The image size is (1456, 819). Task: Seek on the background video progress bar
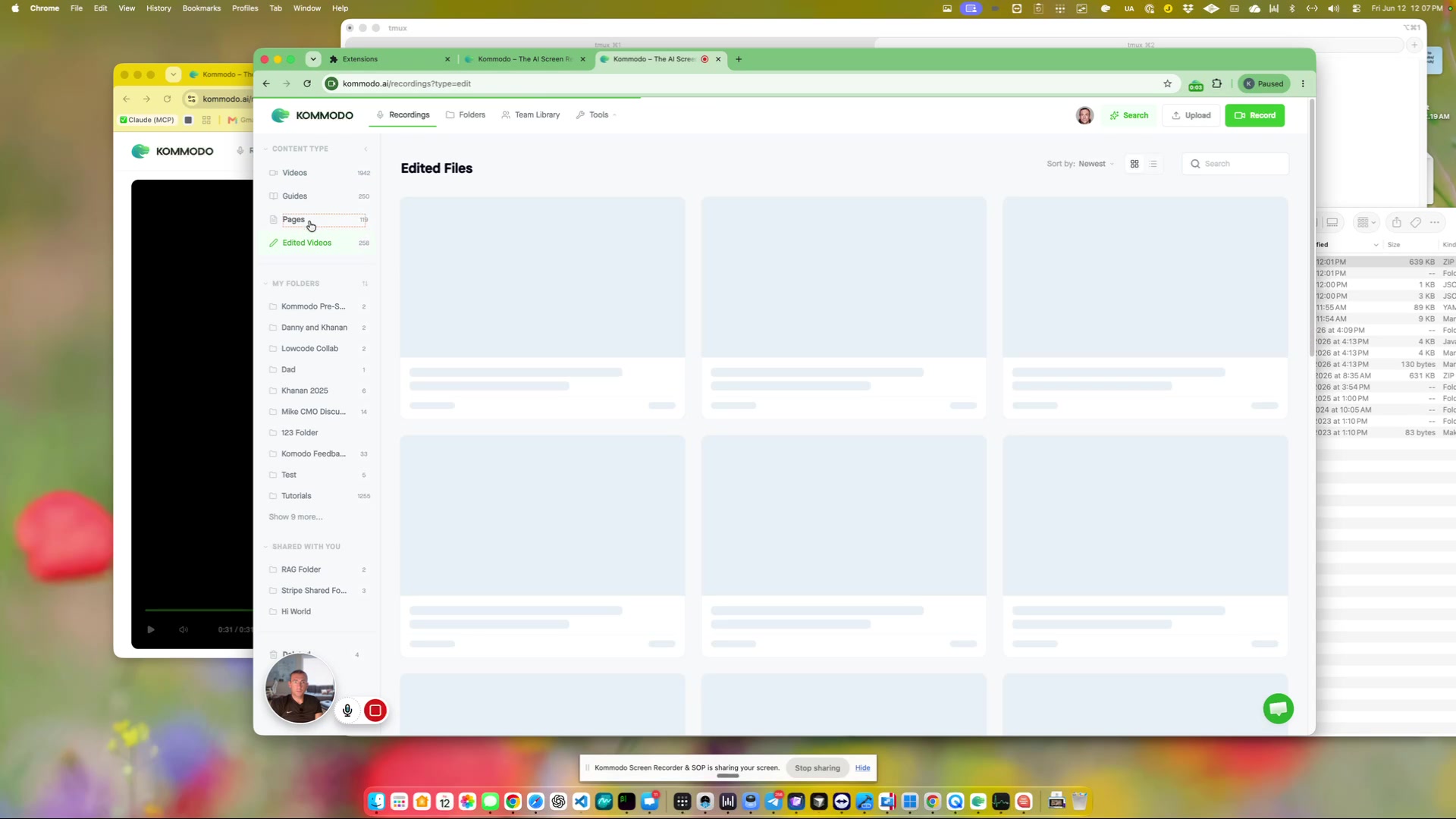click(199, 610)
